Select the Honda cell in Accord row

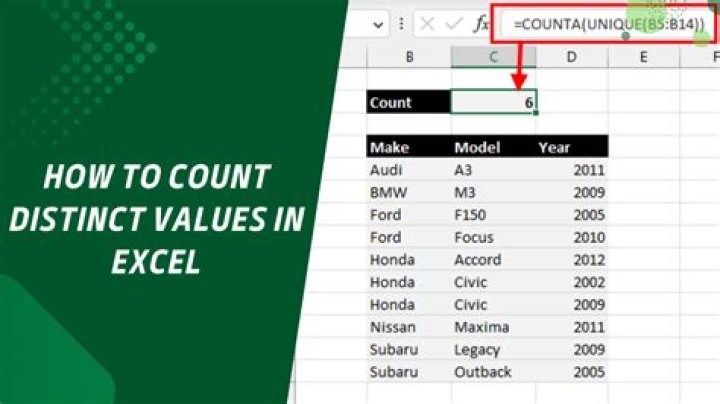point(409,260)
